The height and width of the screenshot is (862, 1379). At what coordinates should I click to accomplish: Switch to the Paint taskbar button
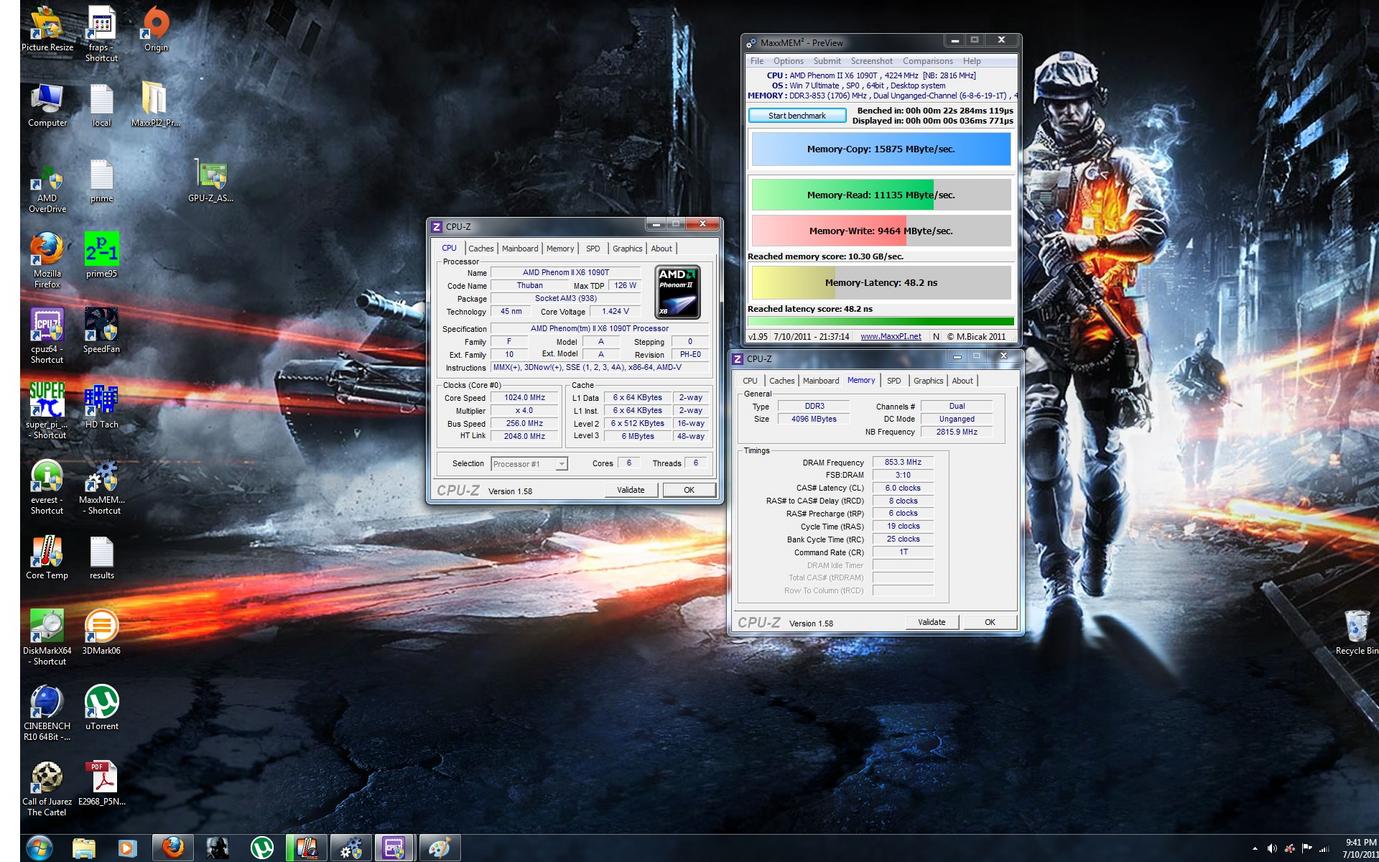439,848
